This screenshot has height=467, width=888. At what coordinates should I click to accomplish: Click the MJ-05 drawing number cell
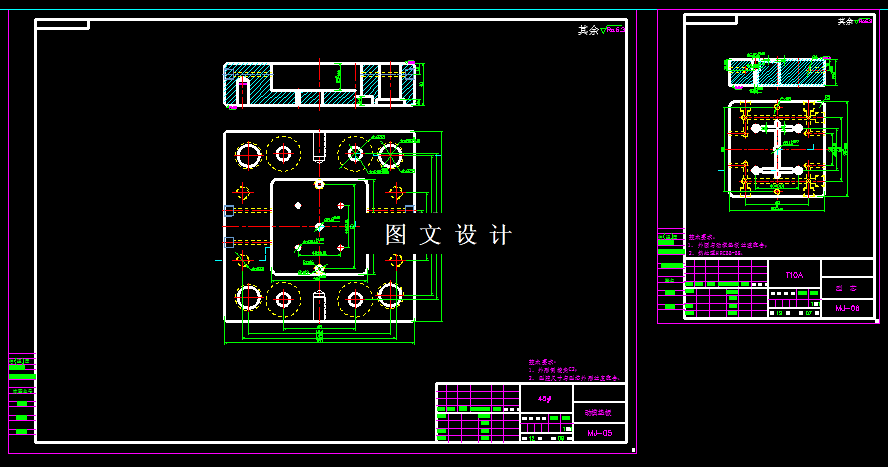click(x=599, y=433)
